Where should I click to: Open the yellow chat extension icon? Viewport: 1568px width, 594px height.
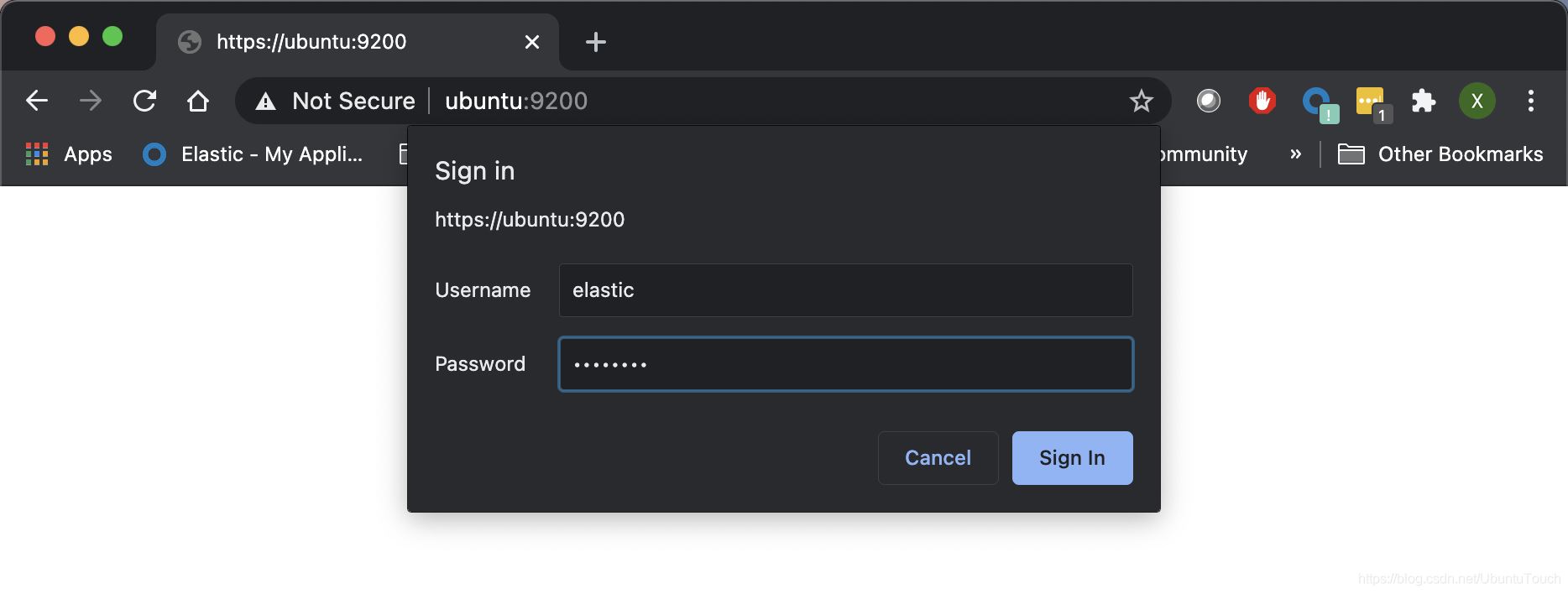pos(1370,102)
